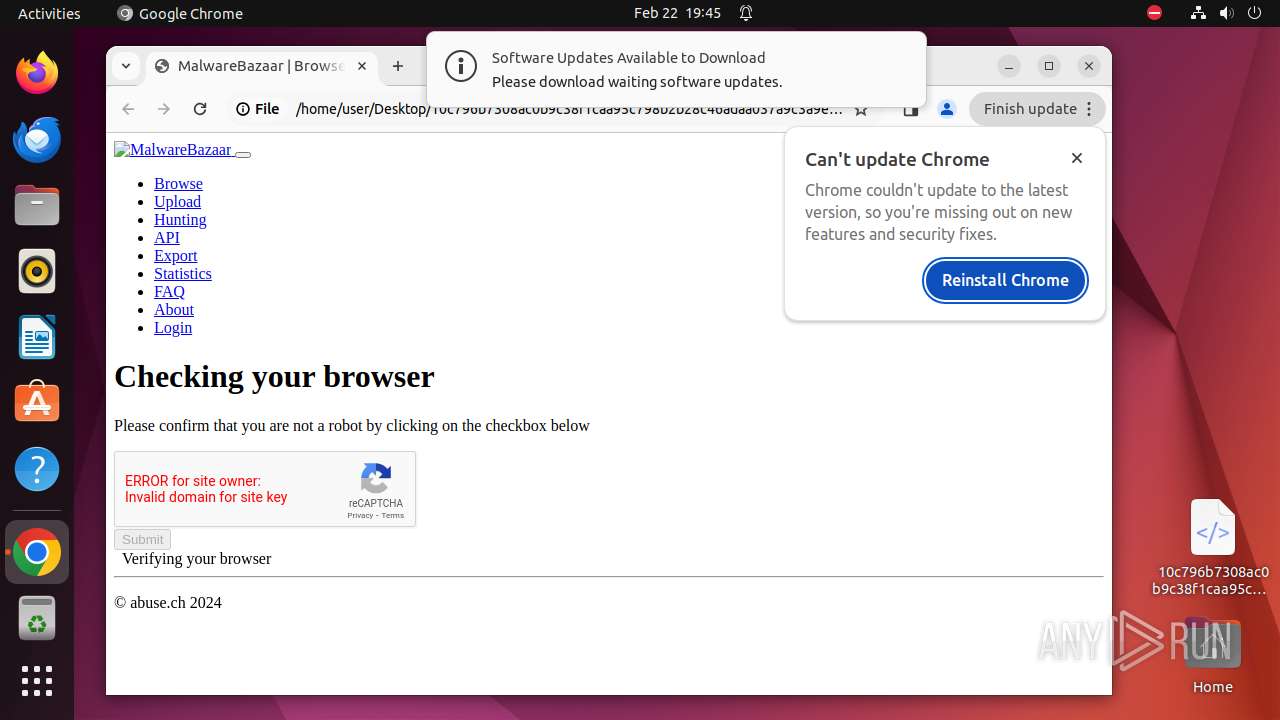The image size is (1280, 720).
Task: Open the notification bell in top bar
Action: 746,13
